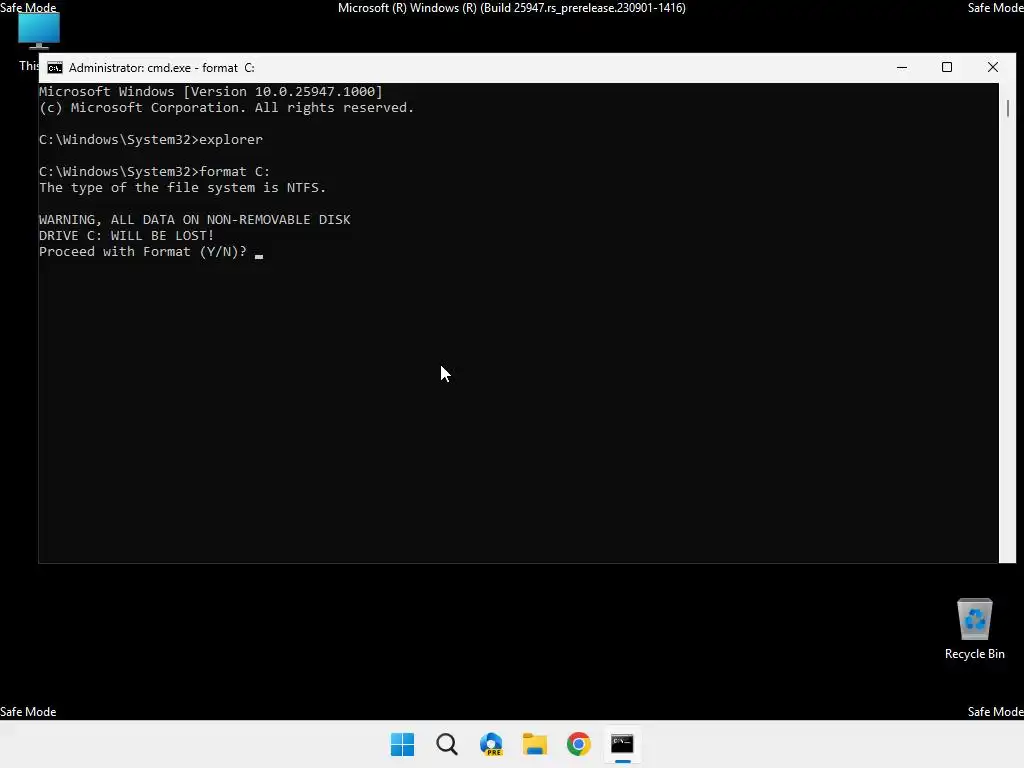Screen dimensions: 1024x768
Task: Click the 'DRIVE C: WILL BE LOST!' line
Action: point(127,235)
